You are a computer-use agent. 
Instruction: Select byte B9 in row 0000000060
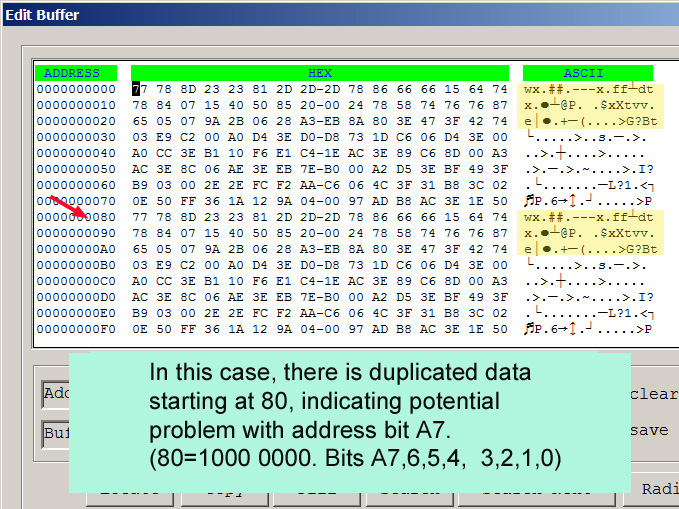click(139, 185)
